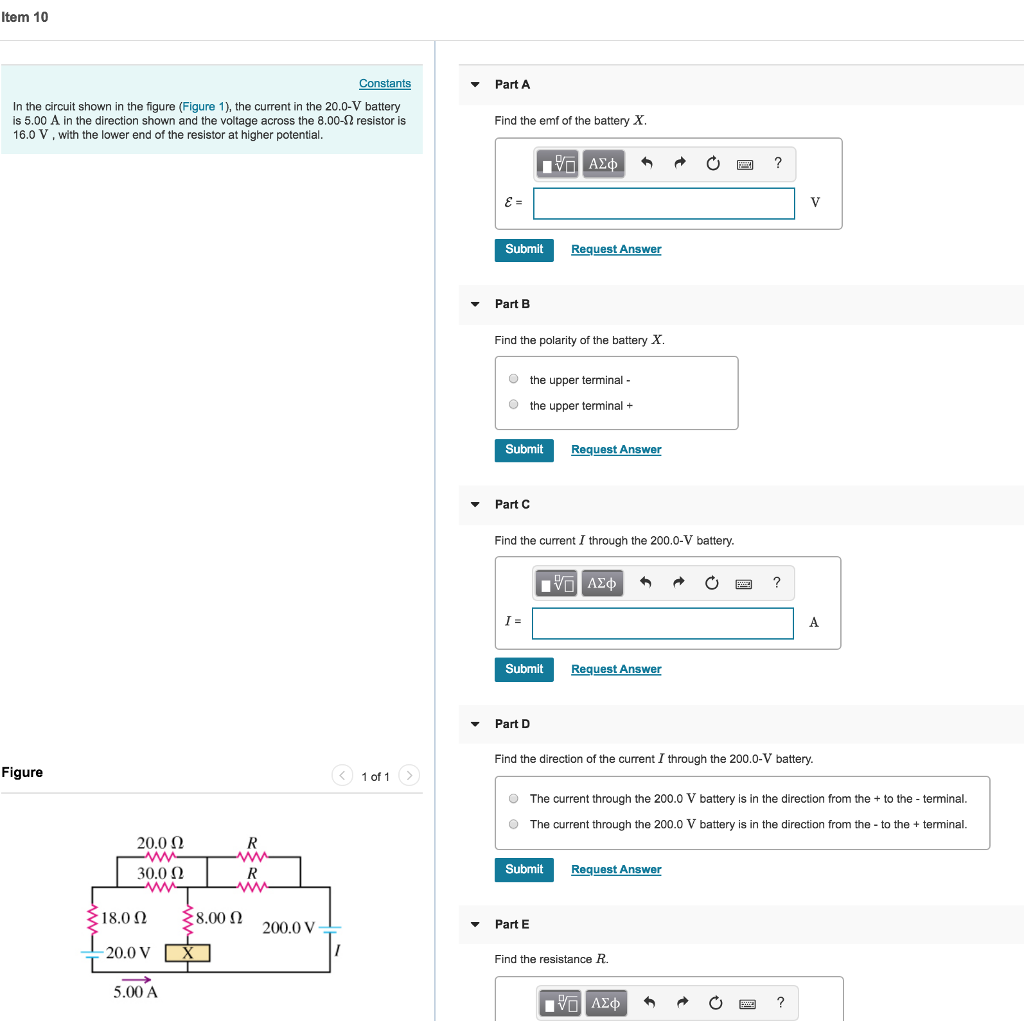Collapse Part A section

click(x=475, y=84)
